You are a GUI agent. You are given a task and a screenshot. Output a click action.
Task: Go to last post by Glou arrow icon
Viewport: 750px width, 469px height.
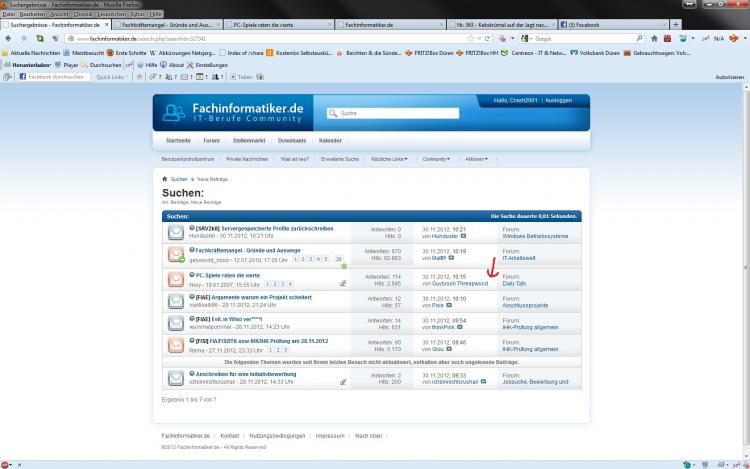point(449,349)
